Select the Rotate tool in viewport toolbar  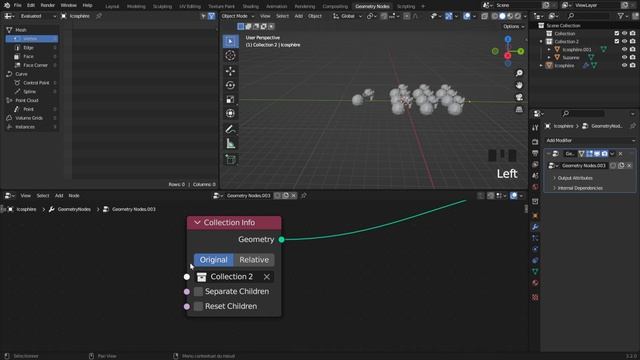tap(230, 85)
